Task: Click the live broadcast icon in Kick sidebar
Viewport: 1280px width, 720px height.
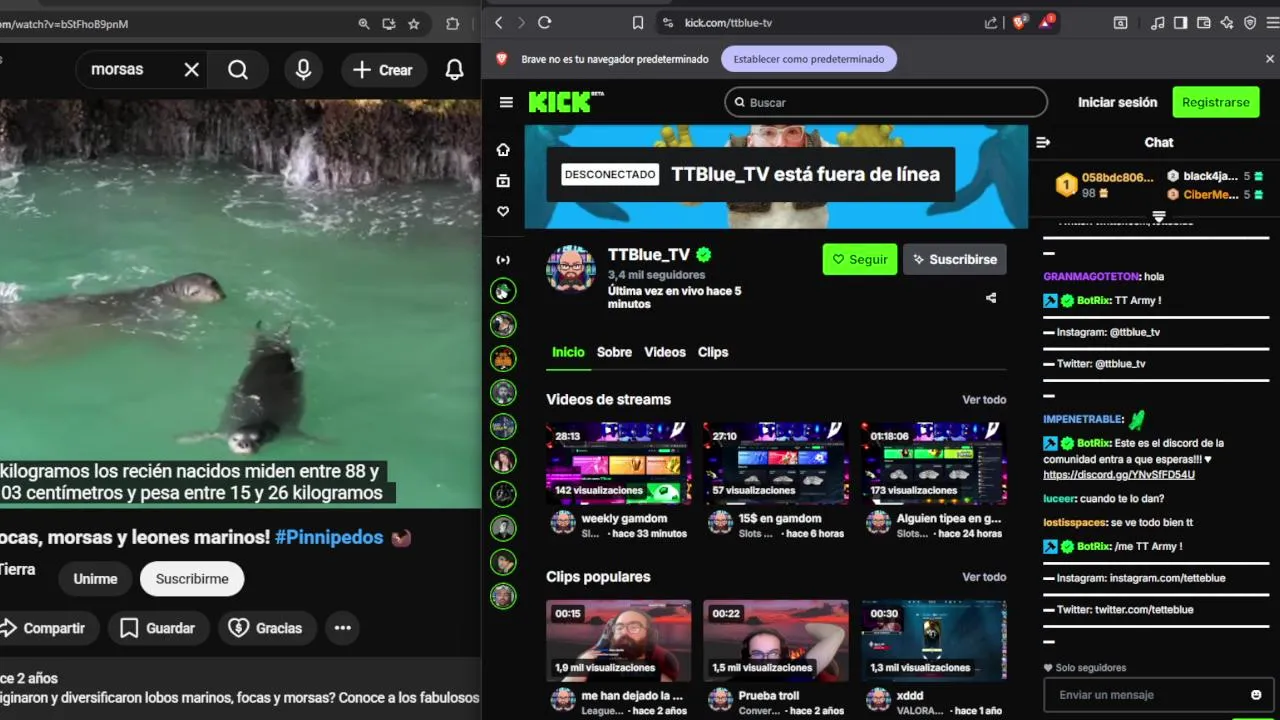Action: pyautogui.click(x=503, y=260)
